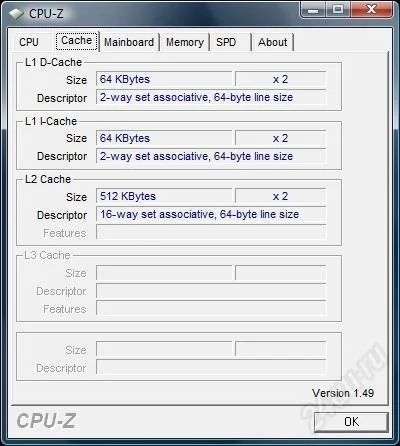The image size is (400, 446).
Task: Click the OK button
Action: pos(351,422)
